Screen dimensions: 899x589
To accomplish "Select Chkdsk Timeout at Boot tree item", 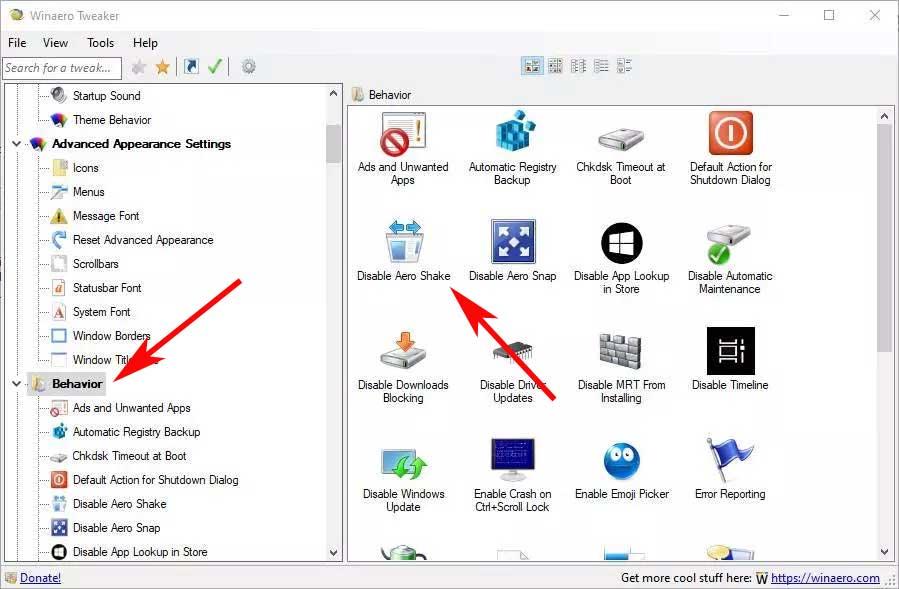I will 130,456.
